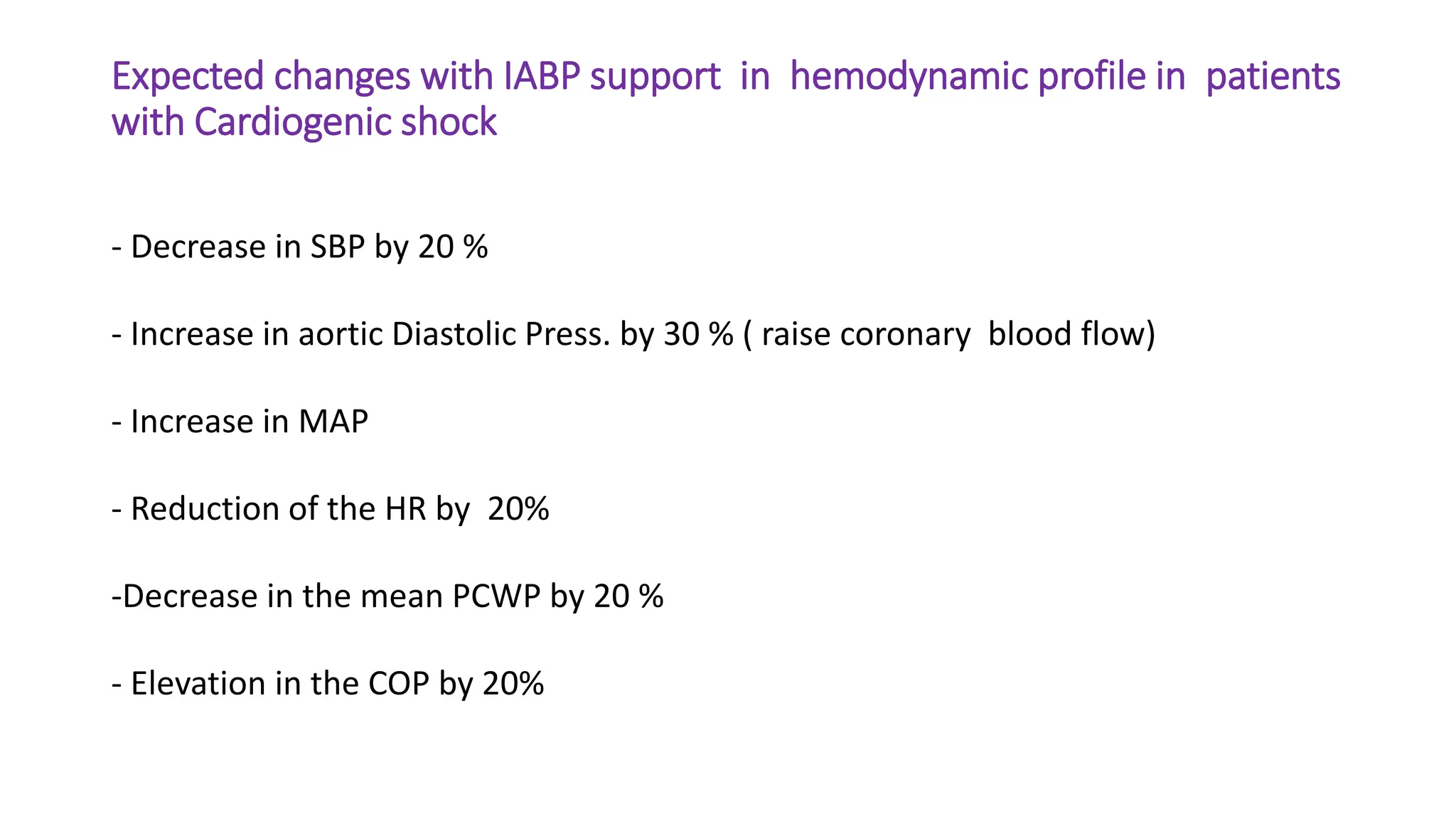Select 'Elevation in the COP by 20%' line
This screenshot has width=1456, height=819.
(327, 684)
